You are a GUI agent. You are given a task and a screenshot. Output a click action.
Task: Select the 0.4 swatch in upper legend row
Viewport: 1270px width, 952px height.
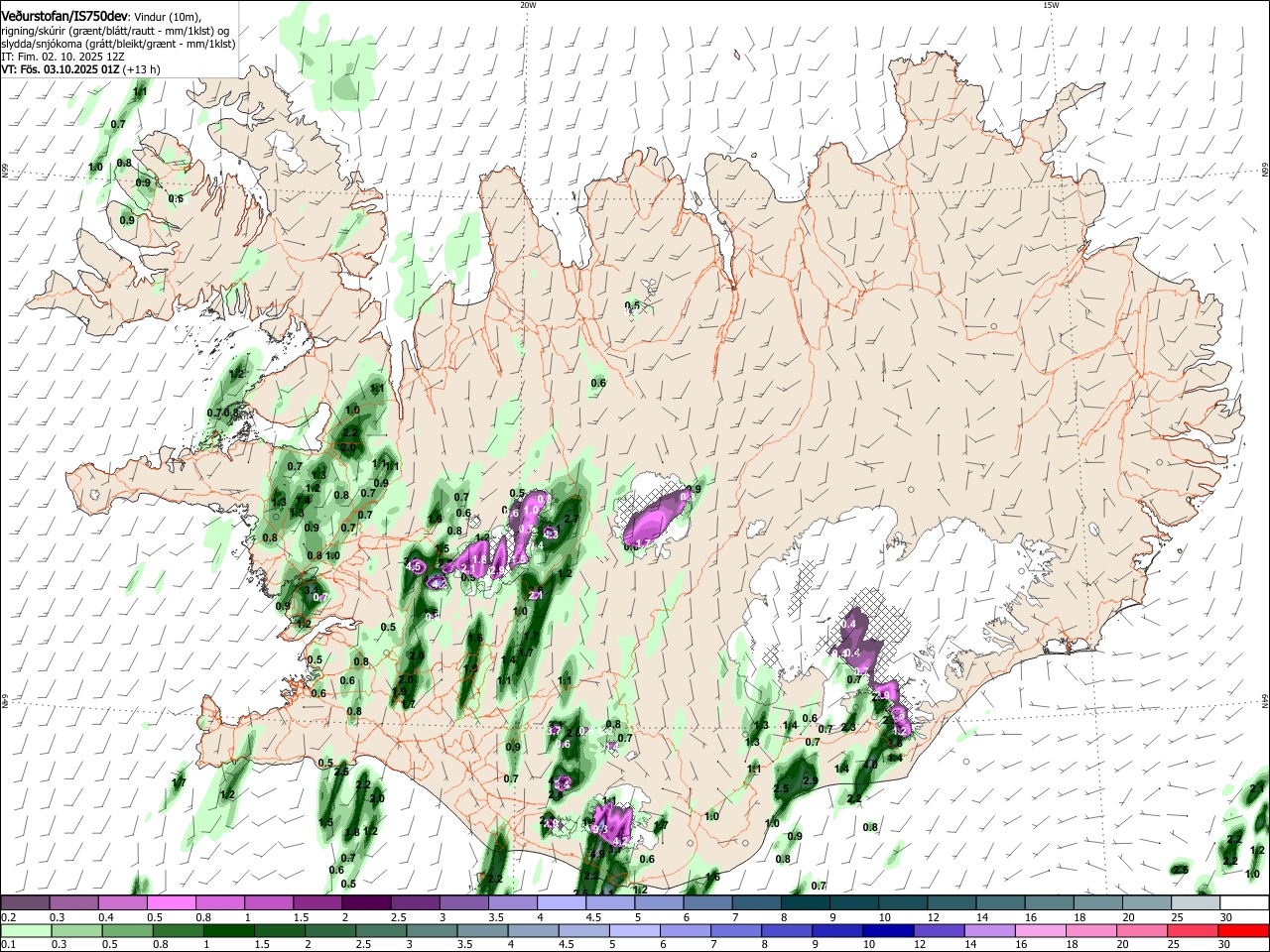[122, 903]
